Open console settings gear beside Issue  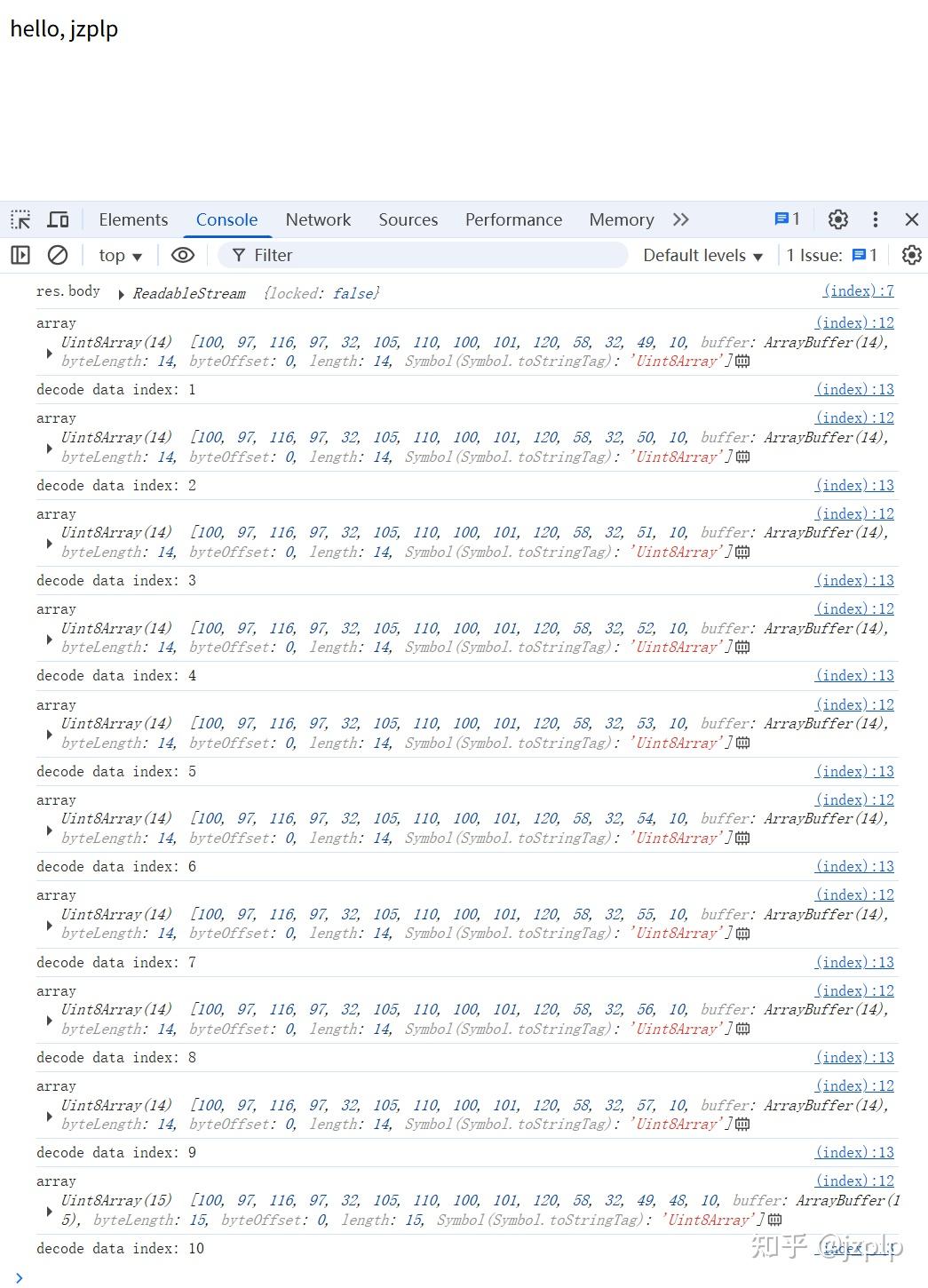point(911,256)
